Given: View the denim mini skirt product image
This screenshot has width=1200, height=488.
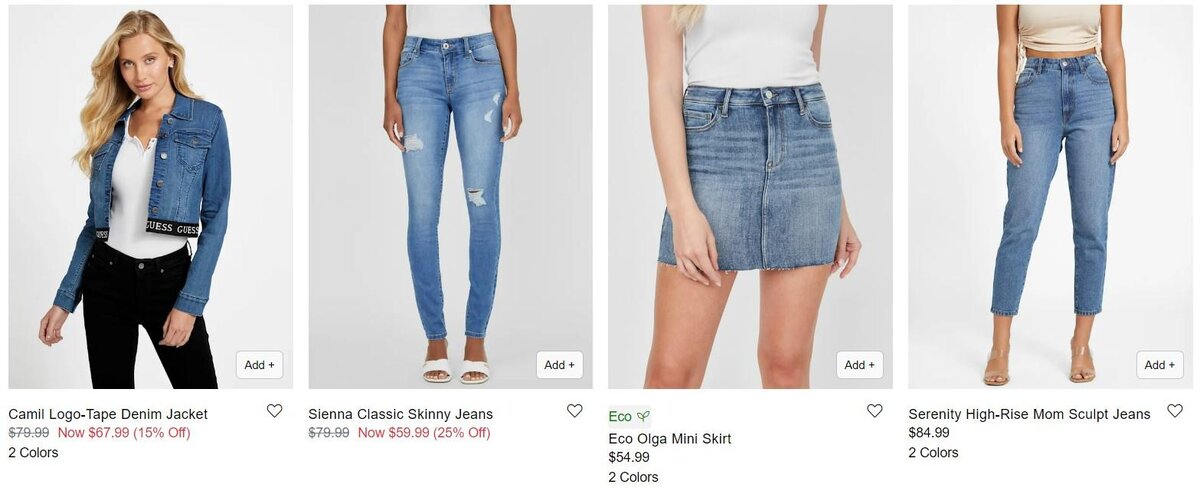Looking at the screenshot, I should click(x=750, y=197).
